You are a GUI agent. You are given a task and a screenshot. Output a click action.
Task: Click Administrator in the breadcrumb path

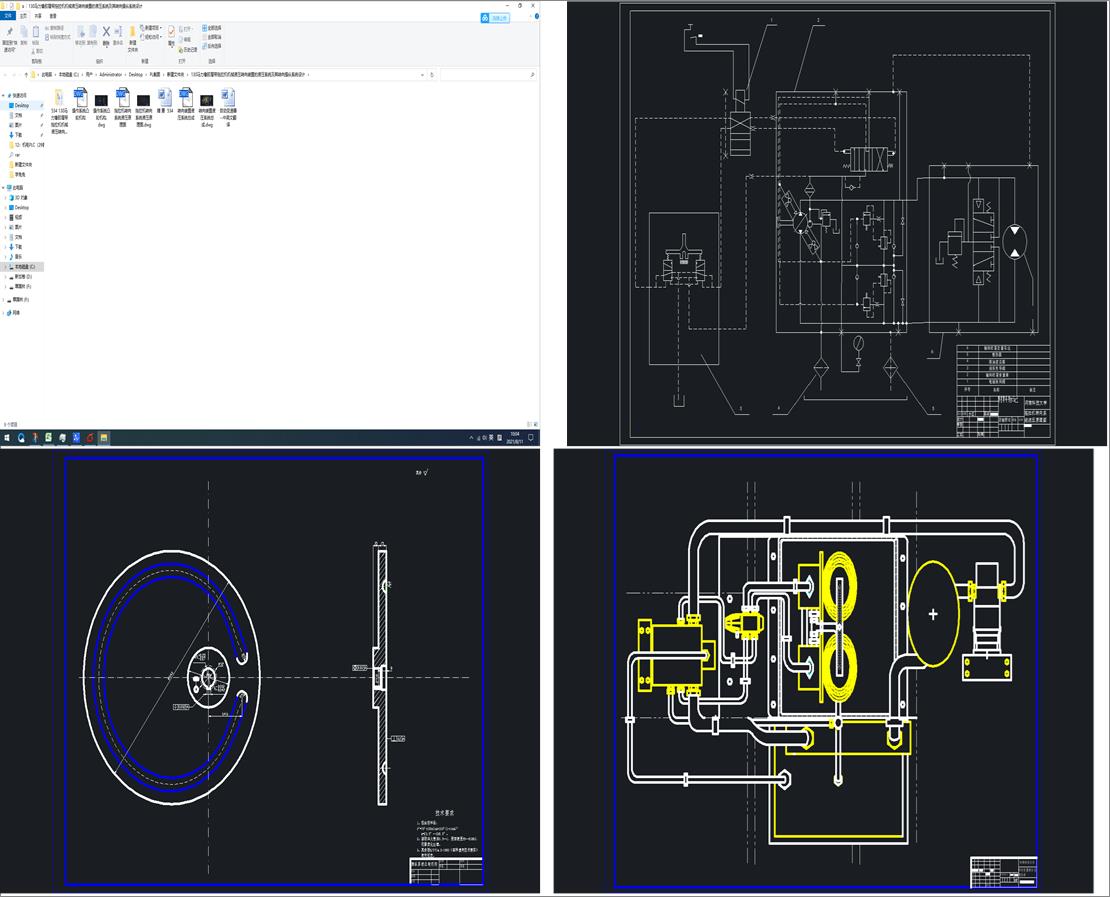tap(110, 74)
